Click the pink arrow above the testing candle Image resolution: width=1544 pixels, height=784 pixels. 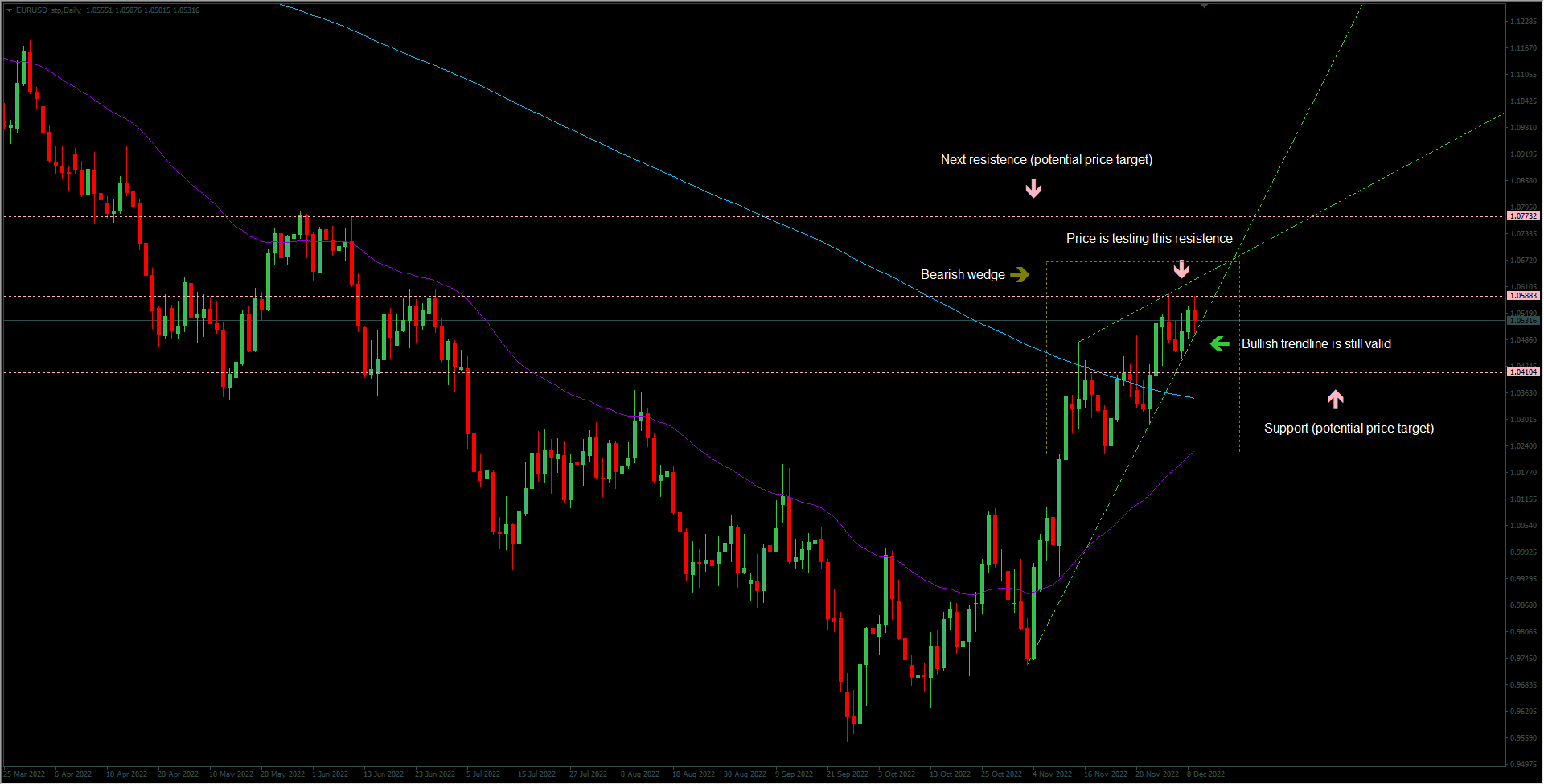[1181, 269]
